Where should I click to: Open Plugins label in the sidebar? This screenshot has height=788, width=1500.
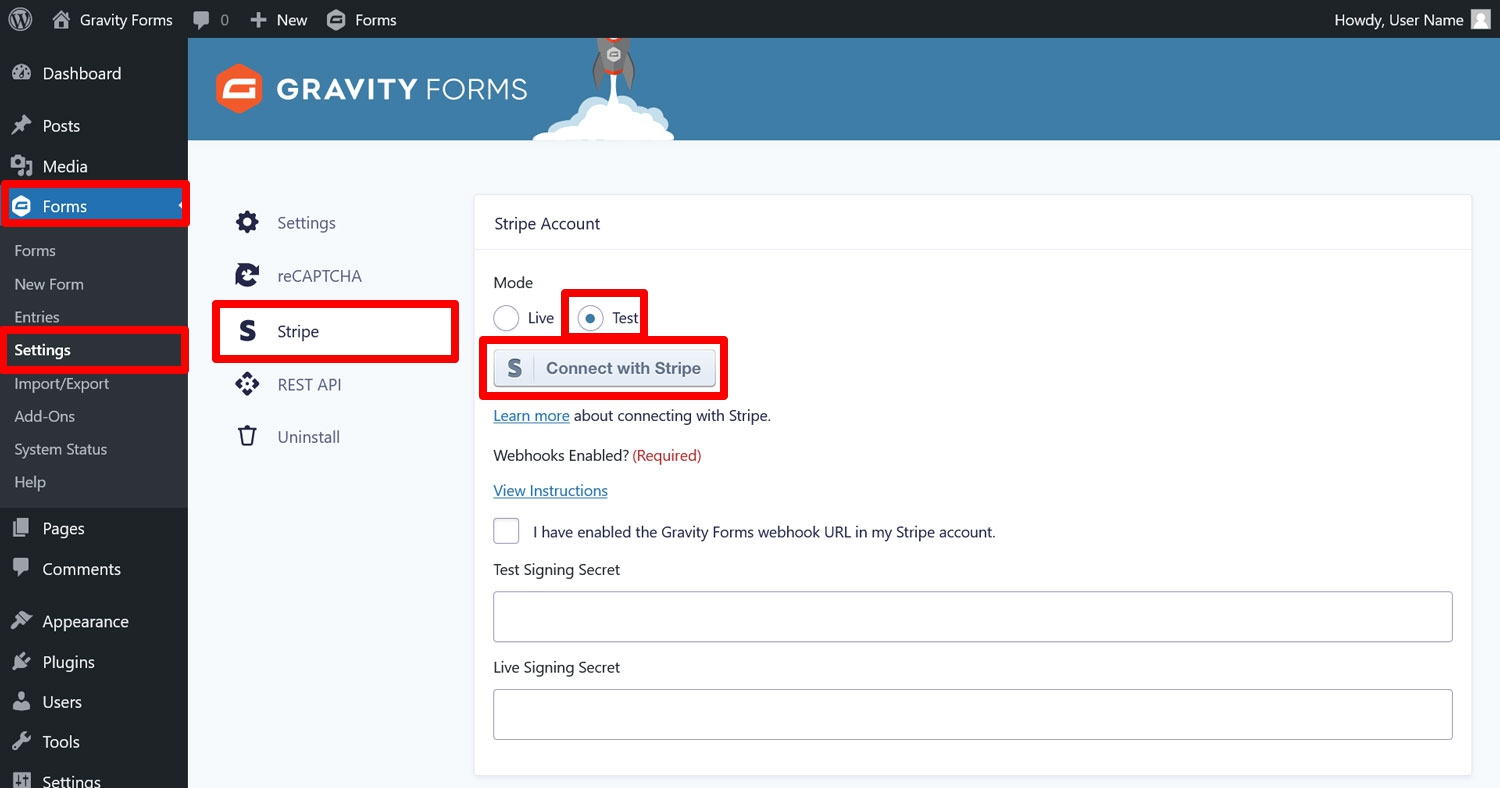68,662
